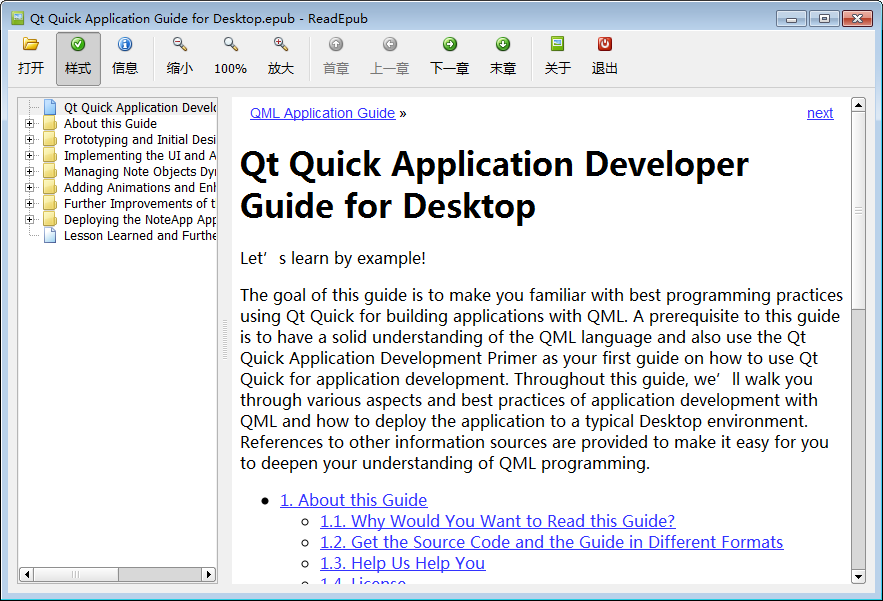The width and height of the screenshot is (883, 601).
Task: Select Lesson Learned and Further tree item
Action: [x=140, y=235]
